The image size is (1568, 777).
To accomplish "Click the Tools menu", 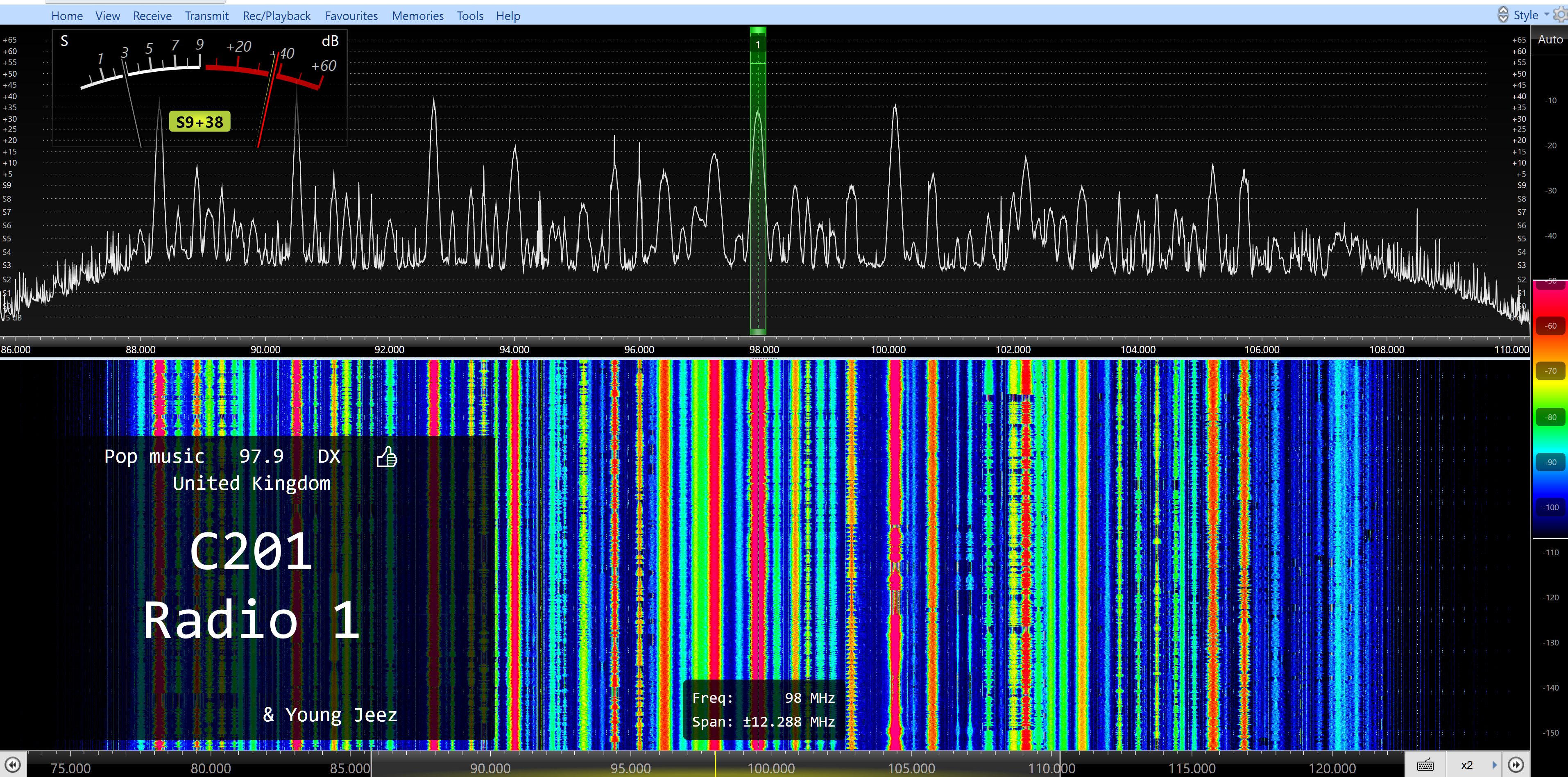I will pyautogui.click(x=470, y=16).
